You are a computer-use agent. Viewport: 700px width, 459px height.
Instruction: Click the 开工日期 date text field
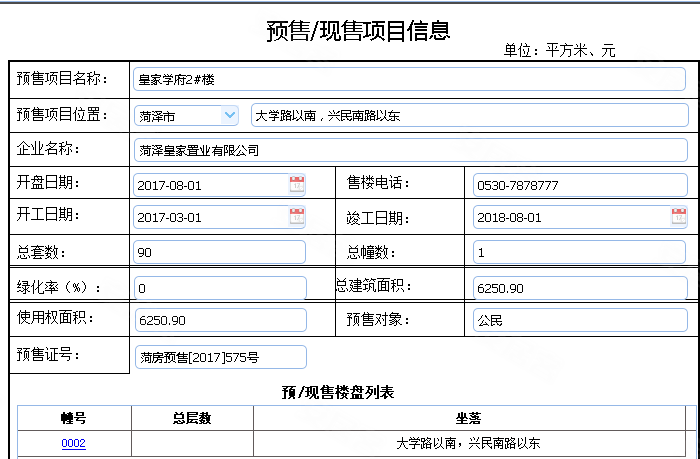[x=210, y=217]
